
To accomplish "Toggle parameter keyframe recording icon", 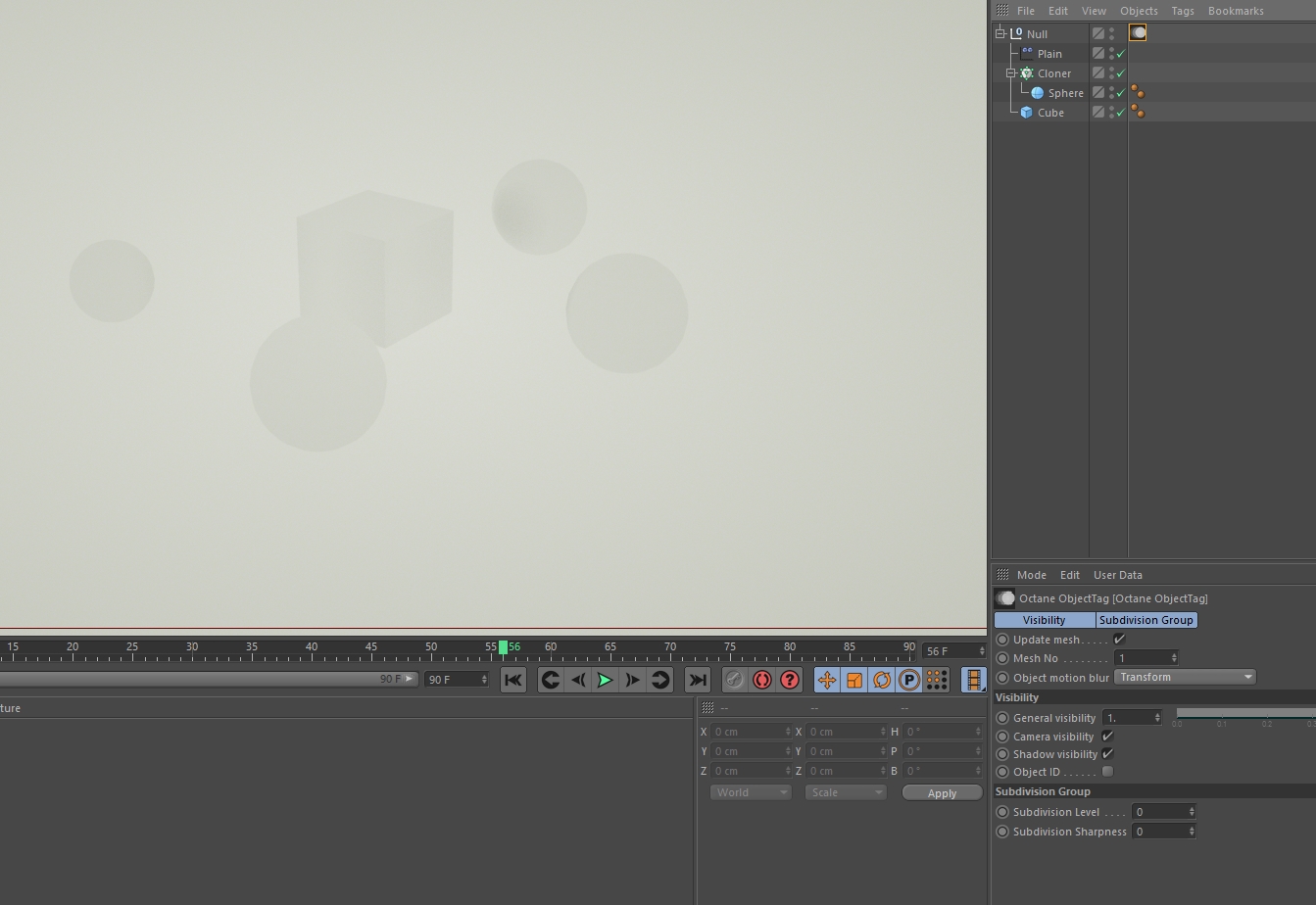I will point(909,680).
